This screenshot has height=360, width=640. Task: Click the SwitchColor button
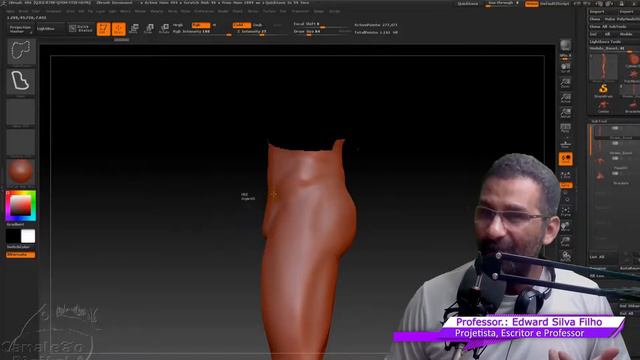[18, 247]
